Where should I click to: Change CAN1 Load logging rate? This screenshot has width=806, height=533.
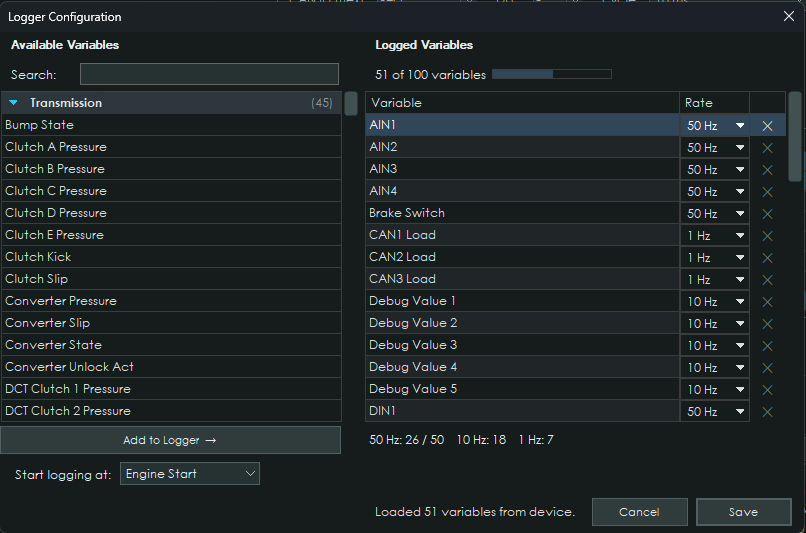715,235
